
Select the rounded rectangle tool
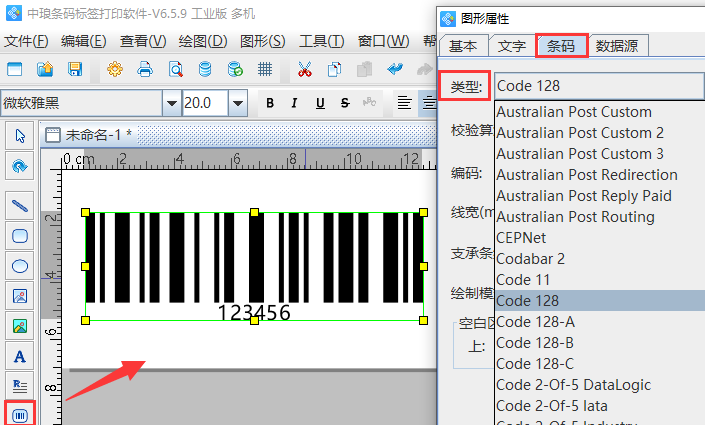20,236
